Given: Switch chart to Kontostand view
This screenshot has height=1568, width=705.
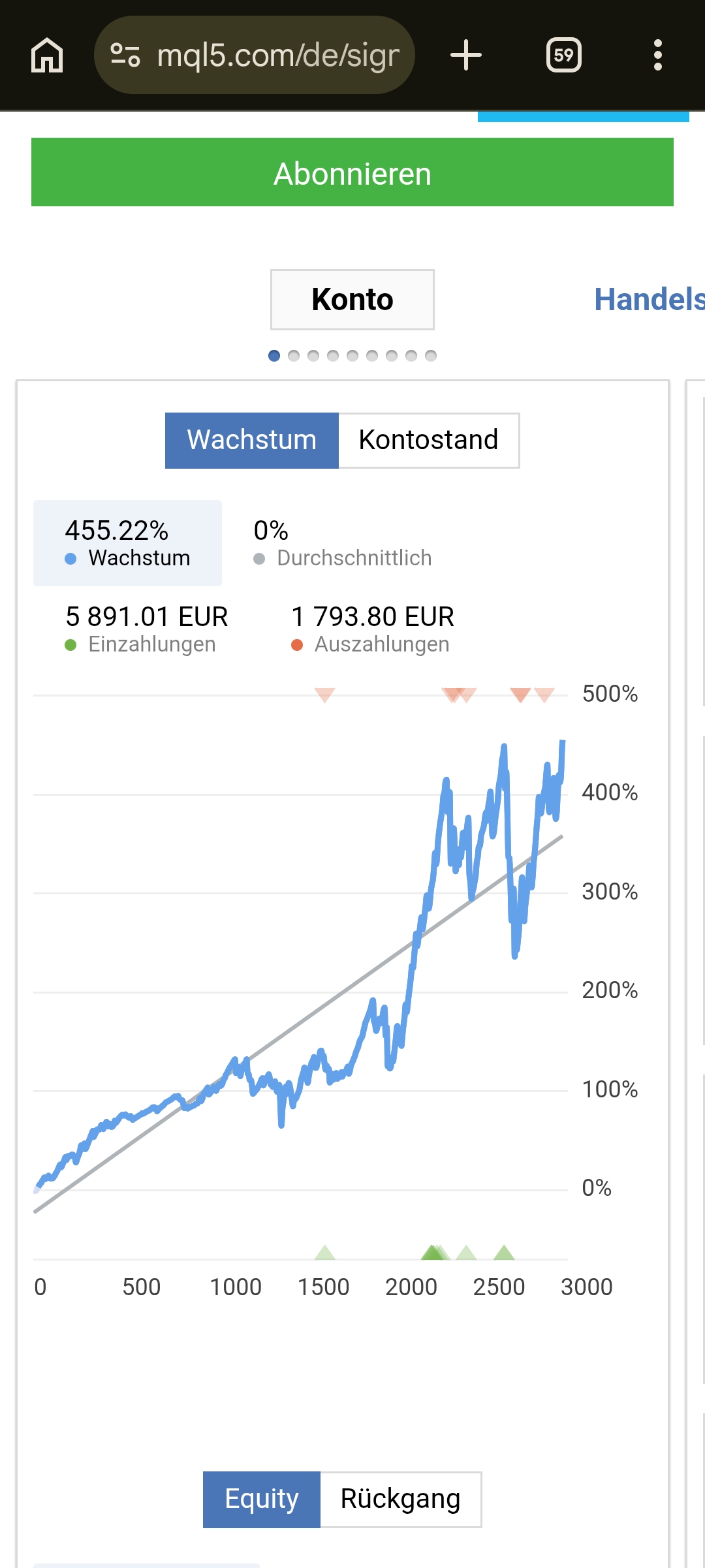Looking at the screenshot, I should point(429,440).
